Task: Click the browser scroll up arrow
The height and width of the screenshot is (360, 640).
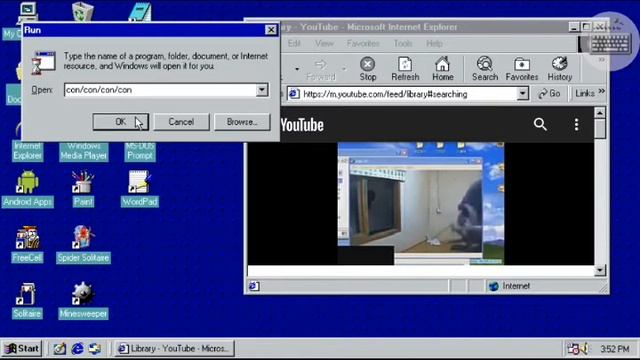Action: [600, 113]
